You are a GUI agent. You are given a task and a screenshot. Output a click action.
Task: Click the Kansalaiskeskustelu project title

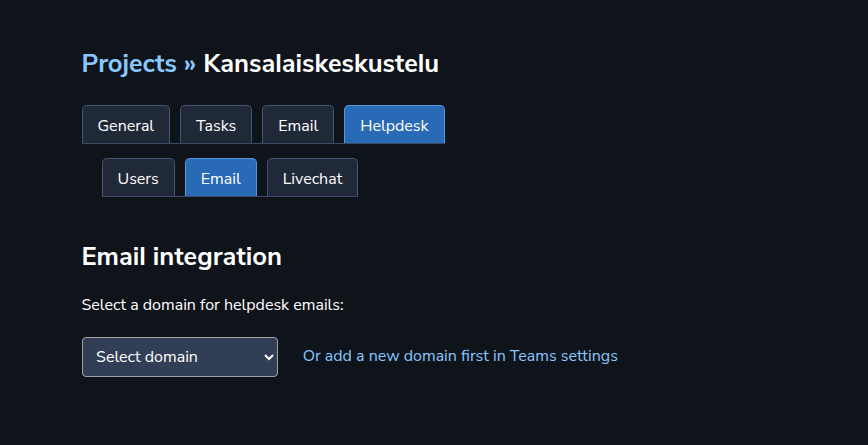(321, 64)
